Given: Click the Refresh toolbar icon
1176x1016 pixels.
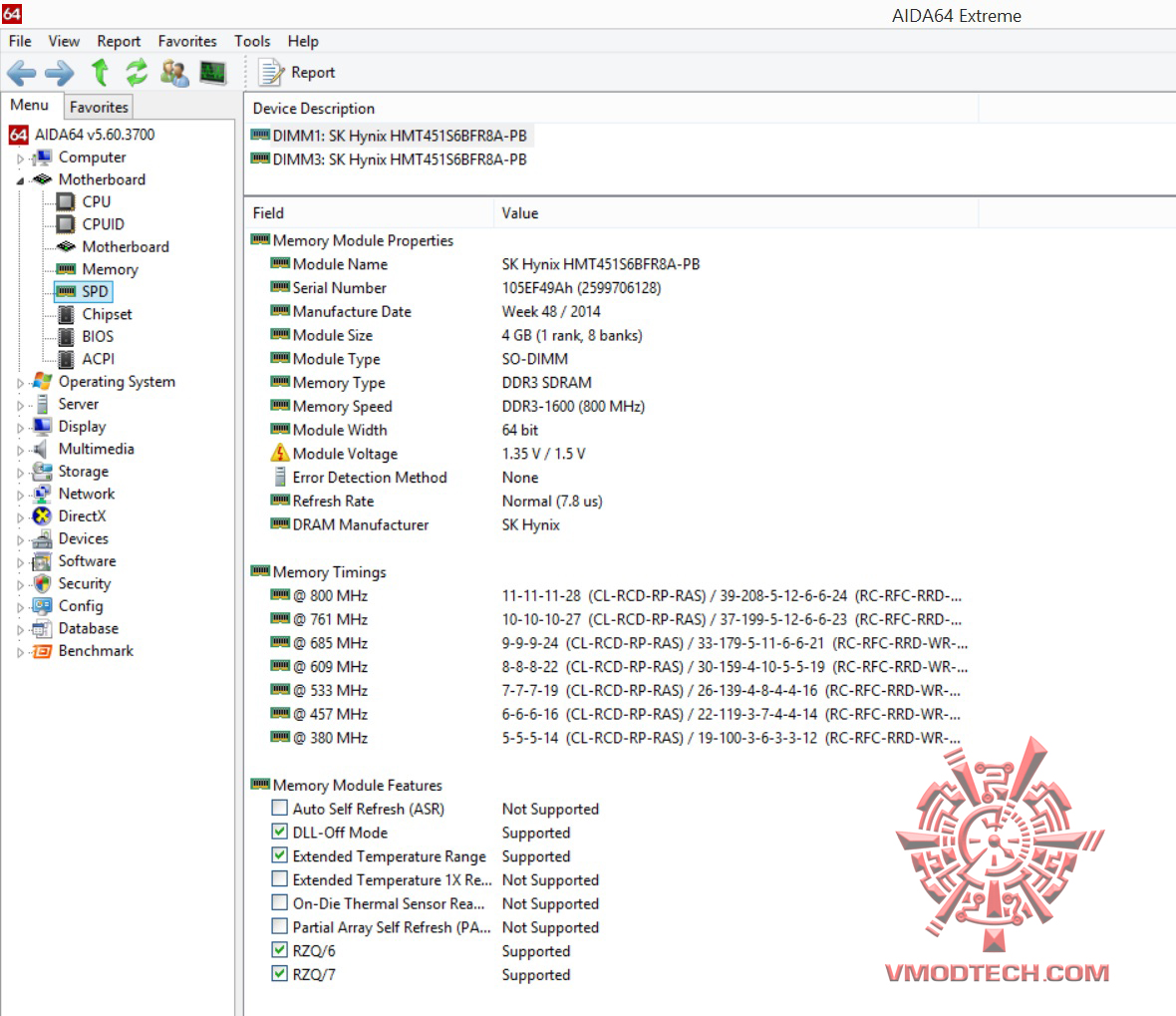Looking at the screenshot, I should click(x=137, y=73).
